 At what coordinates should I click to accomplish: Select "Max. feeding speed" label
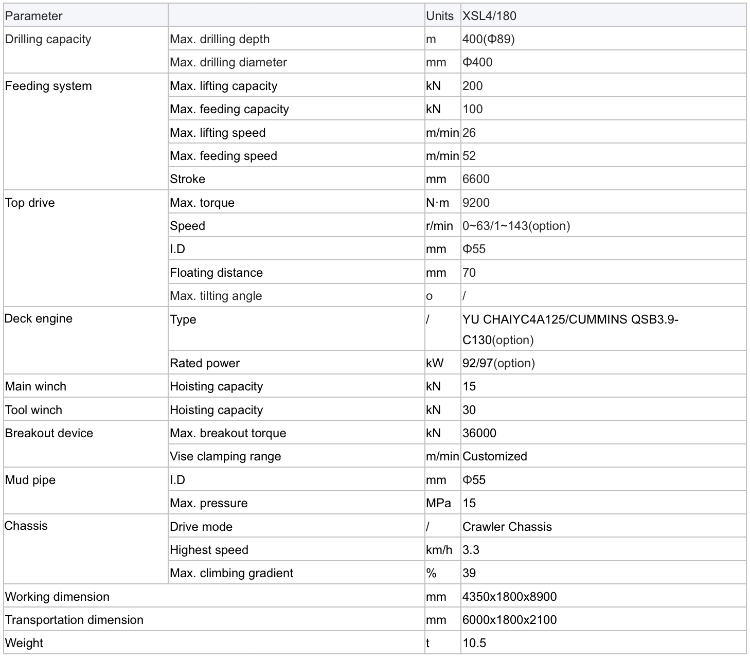223,156
